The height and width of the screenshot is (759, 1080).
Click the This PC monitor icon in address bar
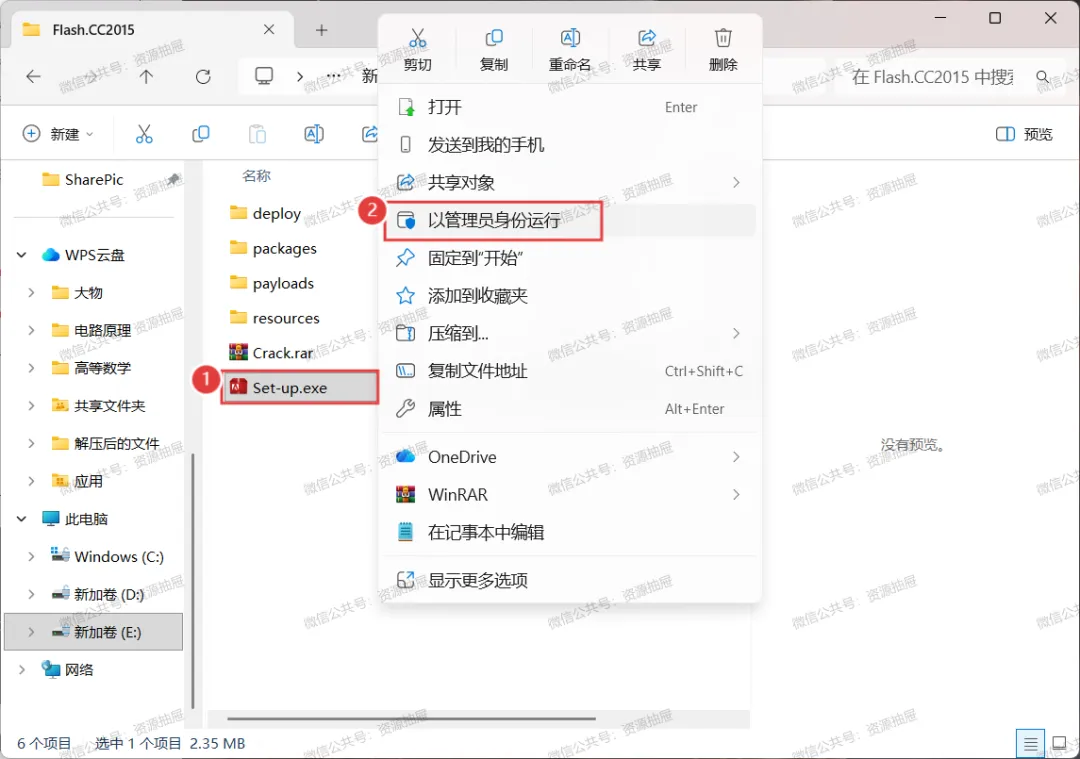pyautogui.click(x=264, y=76)
